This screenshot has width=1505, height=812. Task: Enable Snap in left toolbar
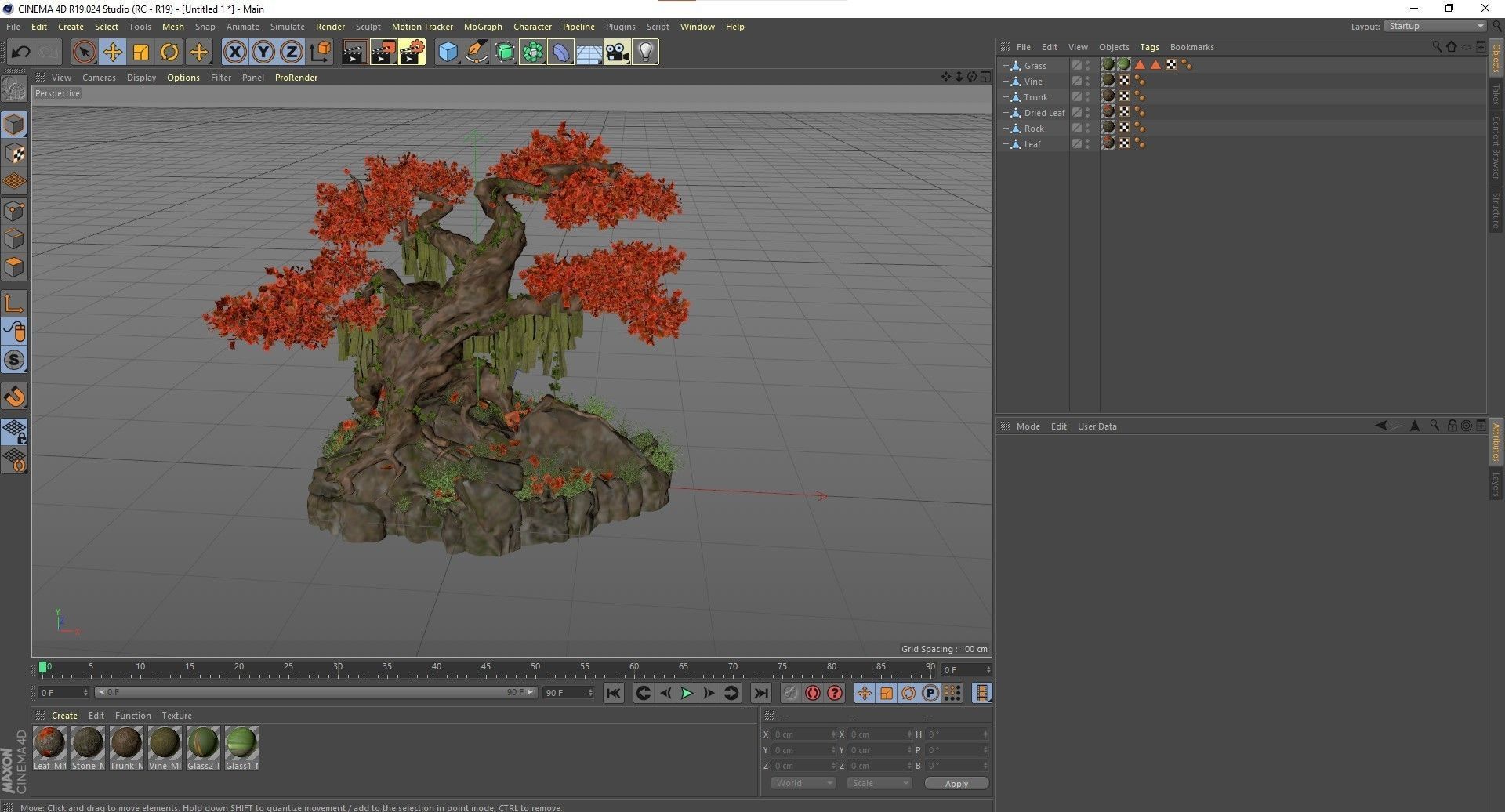click(x=14, y=397)
